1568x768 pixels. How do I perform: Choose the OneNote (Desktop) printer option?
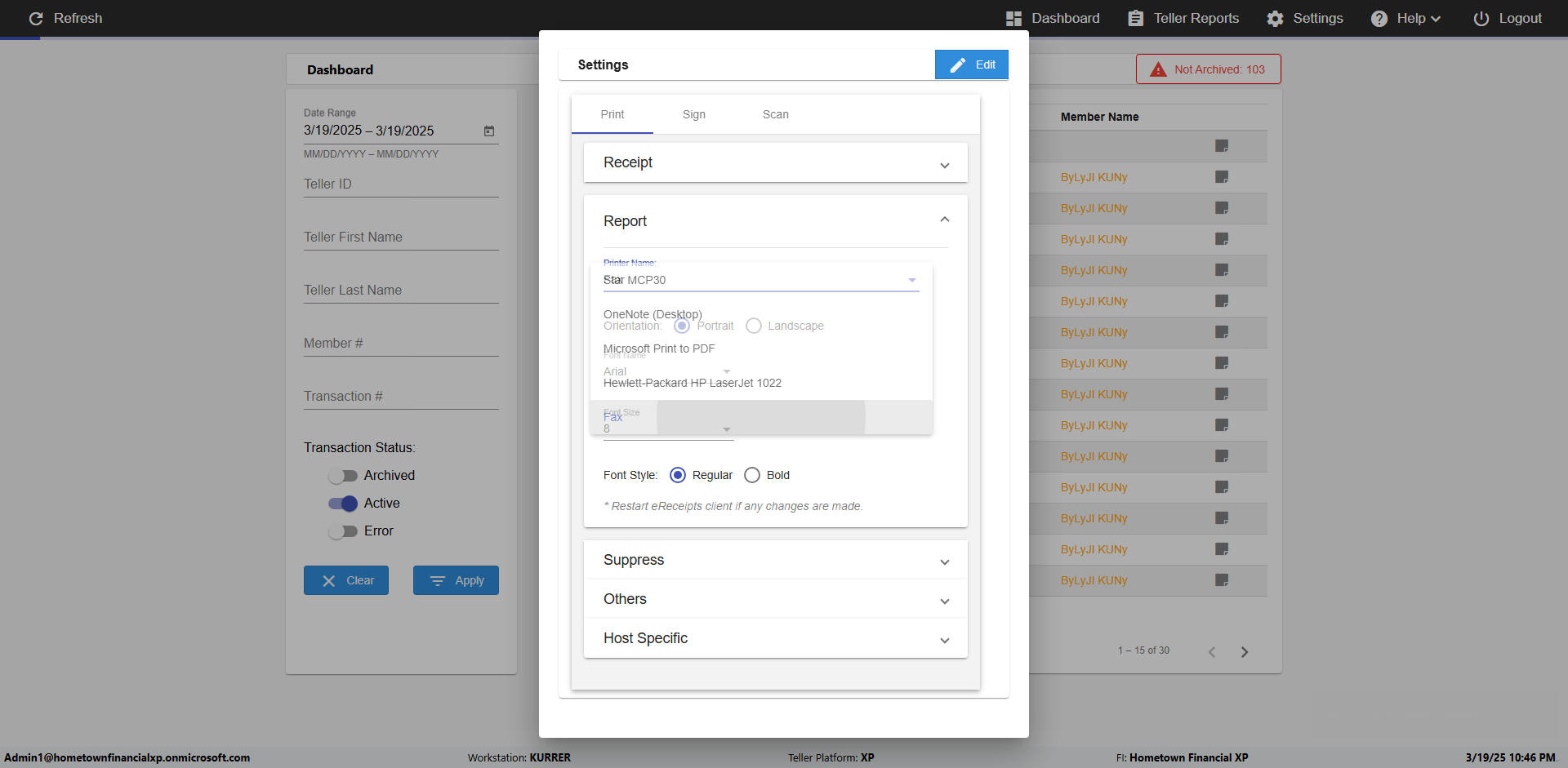(x=761, y=314)
